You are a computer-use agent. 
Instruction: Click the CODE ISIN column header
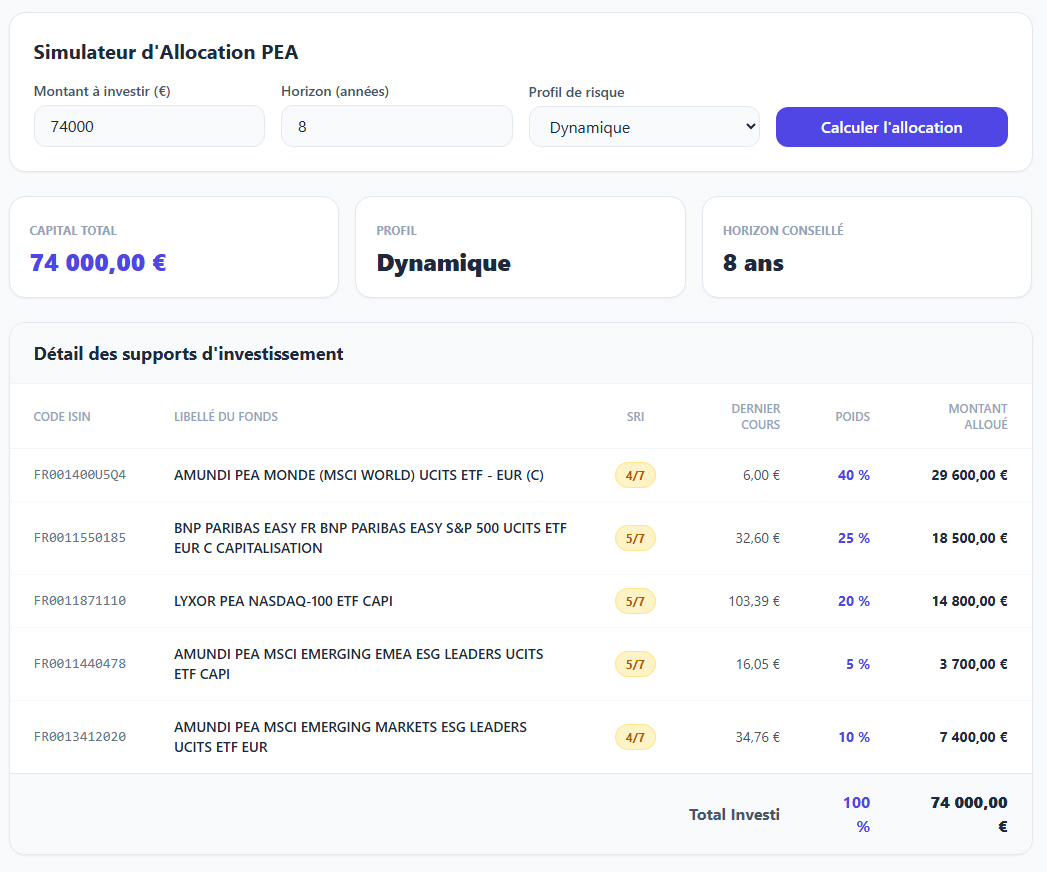point(62,417)
